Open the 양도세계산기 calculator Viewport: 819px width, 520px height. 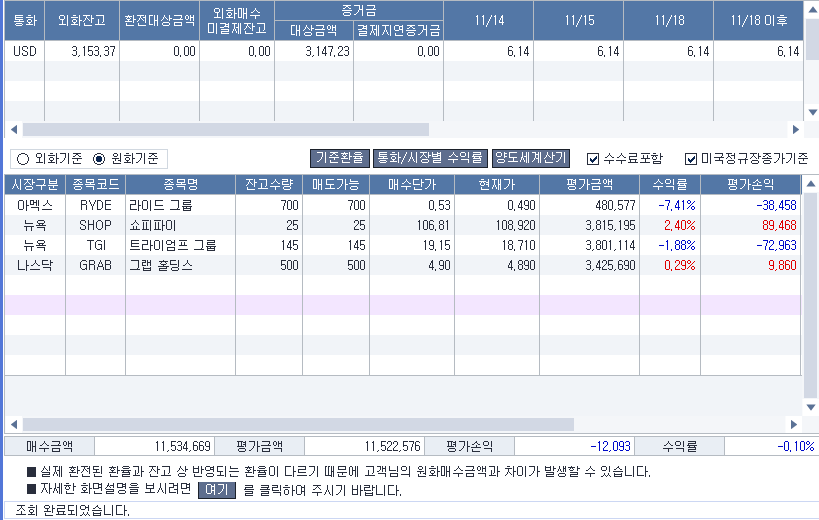tap(530, 158)
